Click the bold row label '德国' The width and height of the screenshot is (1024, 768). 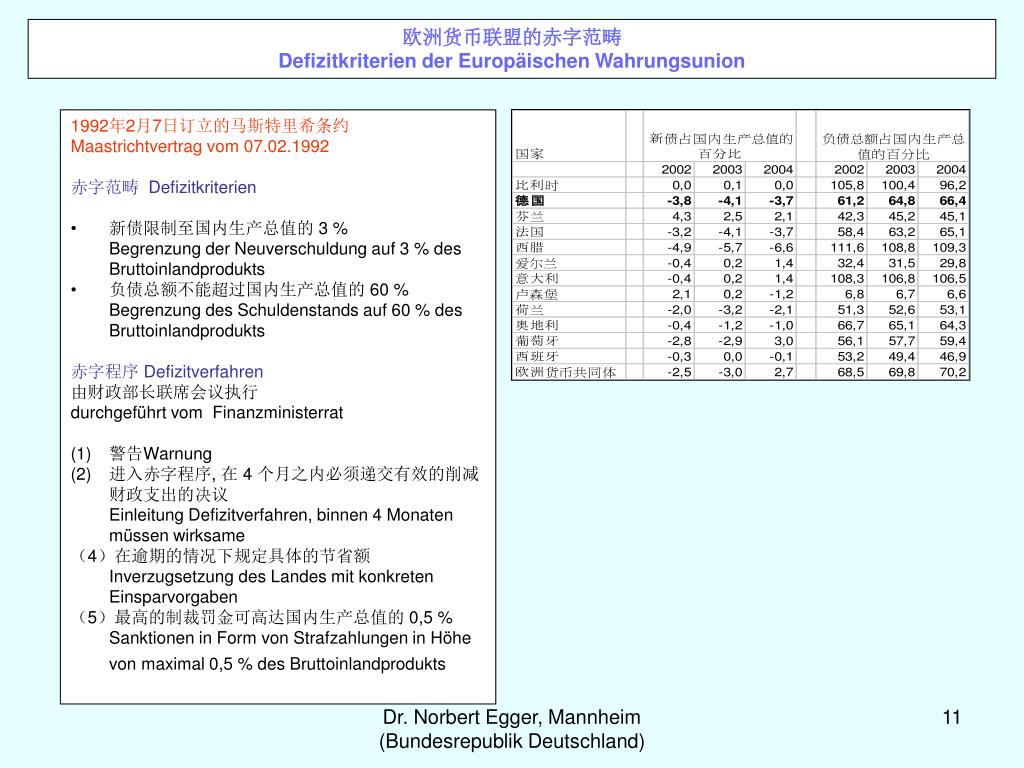pos(530,200)
